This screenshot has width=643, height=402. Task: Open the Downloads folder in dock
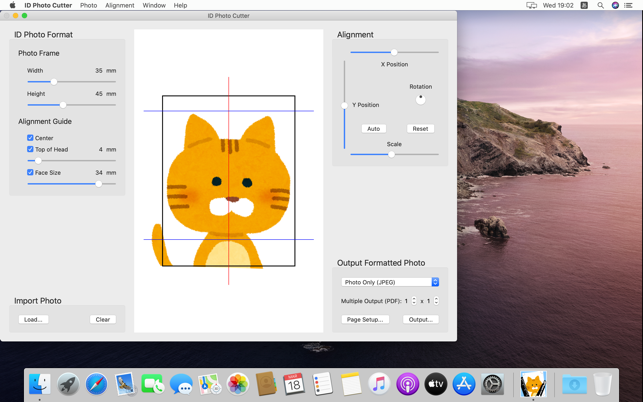click(x=575, y=384)
